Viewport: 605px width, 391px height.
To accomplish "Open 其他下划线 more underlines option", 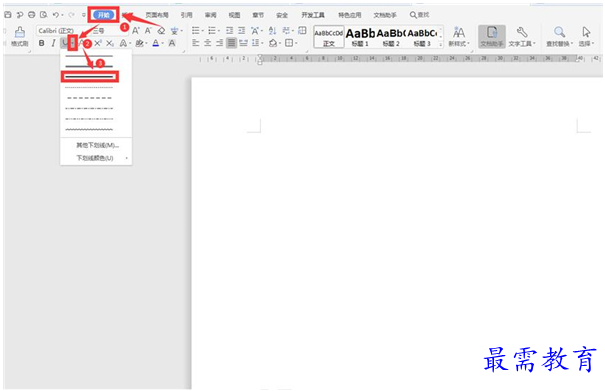I will [96, 145].
